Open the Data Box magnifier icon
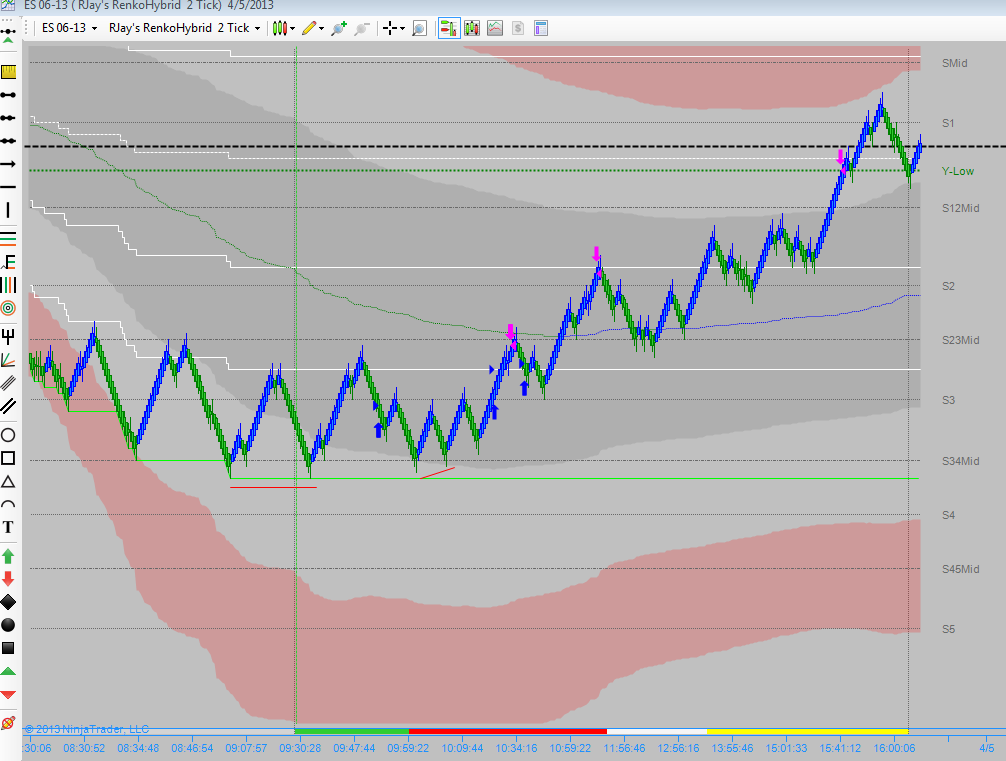 (420, 28)
